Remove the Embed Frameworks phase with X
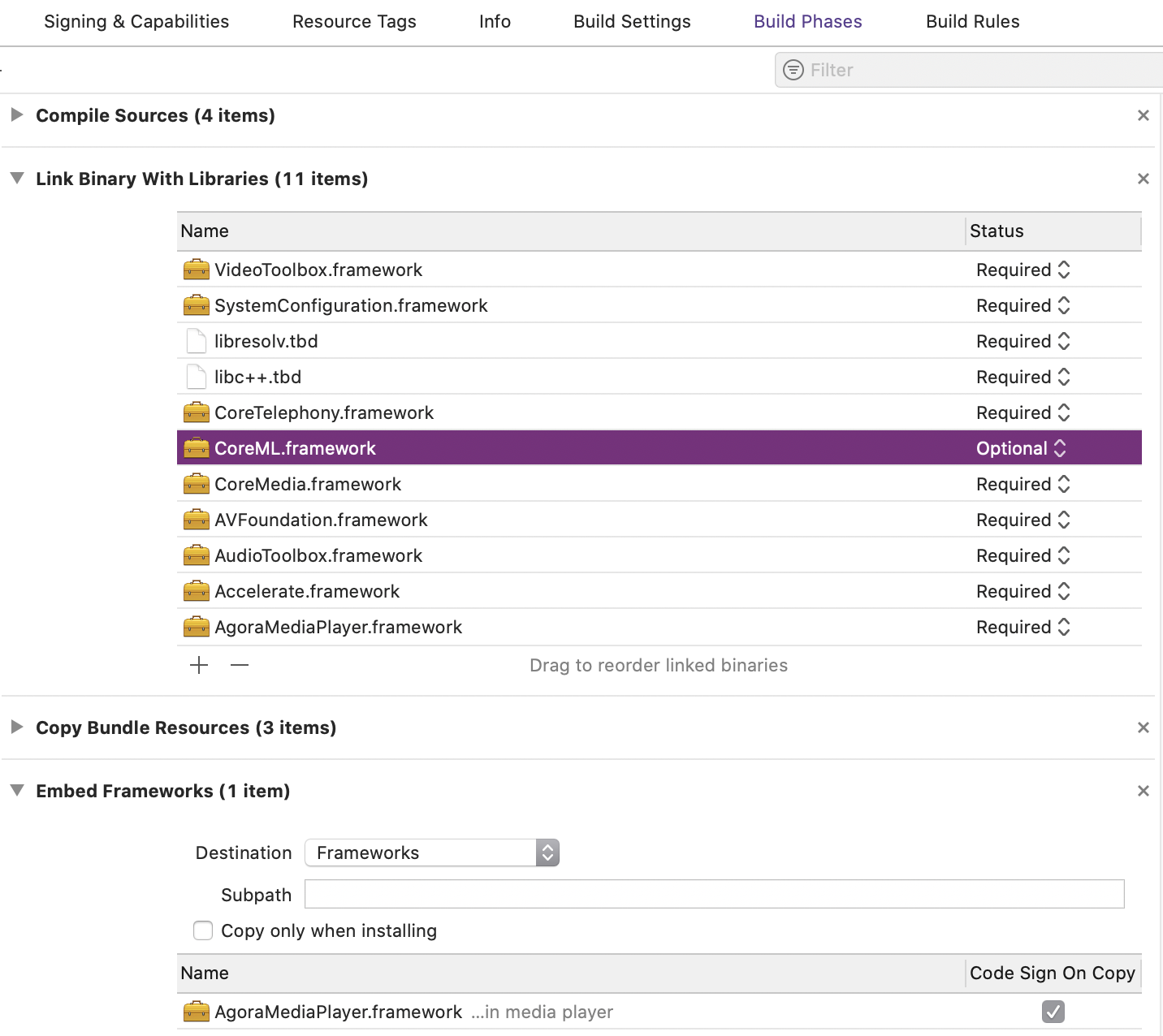 pos(1143,792)
